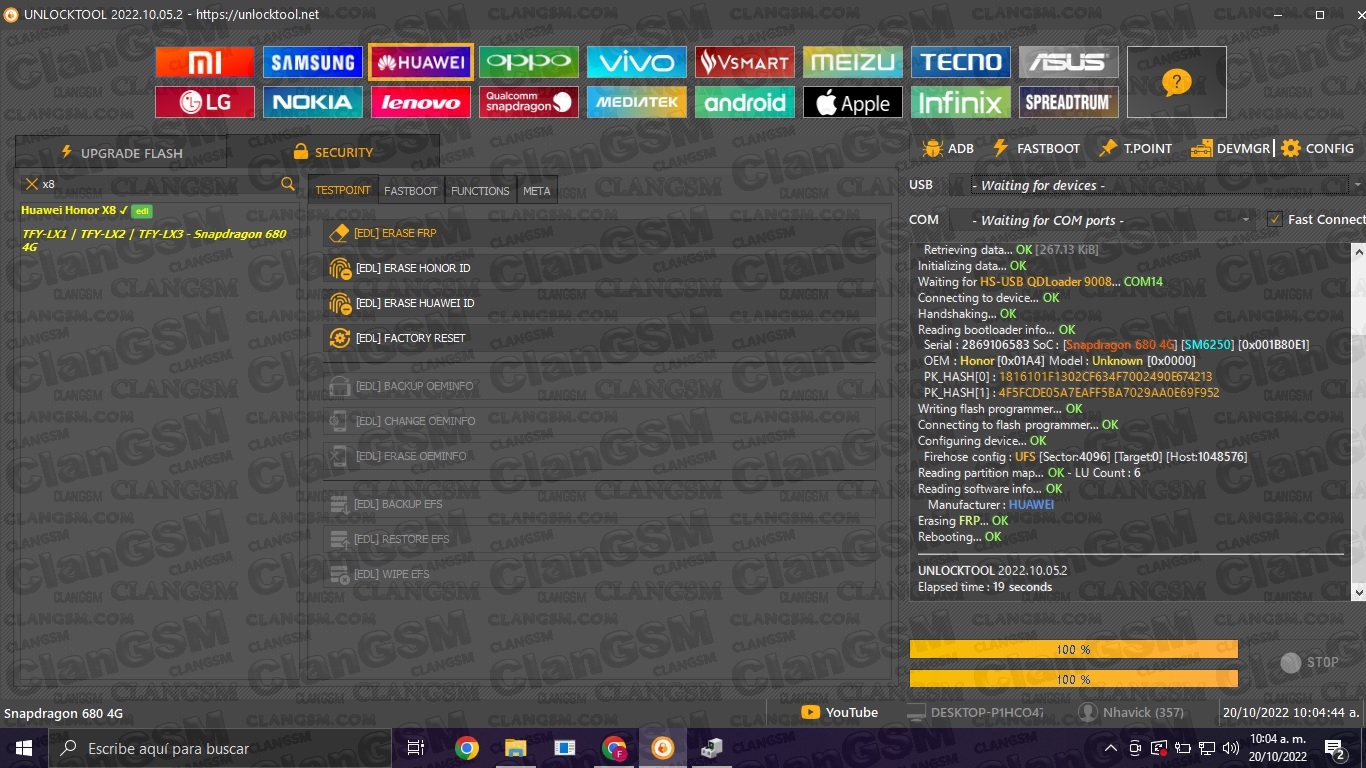Switch to the UPGRADE FLASH tab
The image size is (1366, 768).
121,153
